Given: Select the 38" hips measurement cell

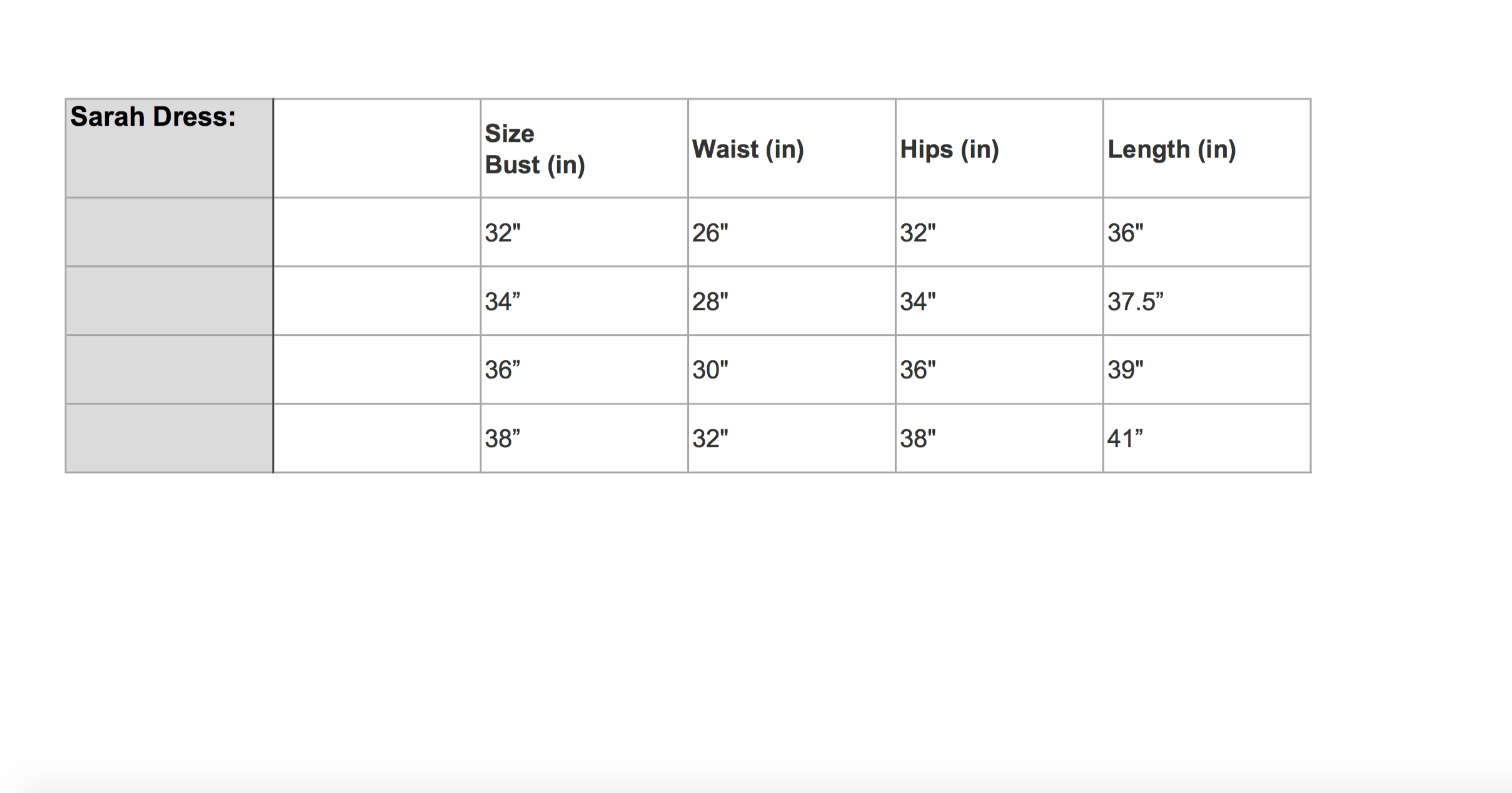Looking at the screenshot, I should point(918,438).
